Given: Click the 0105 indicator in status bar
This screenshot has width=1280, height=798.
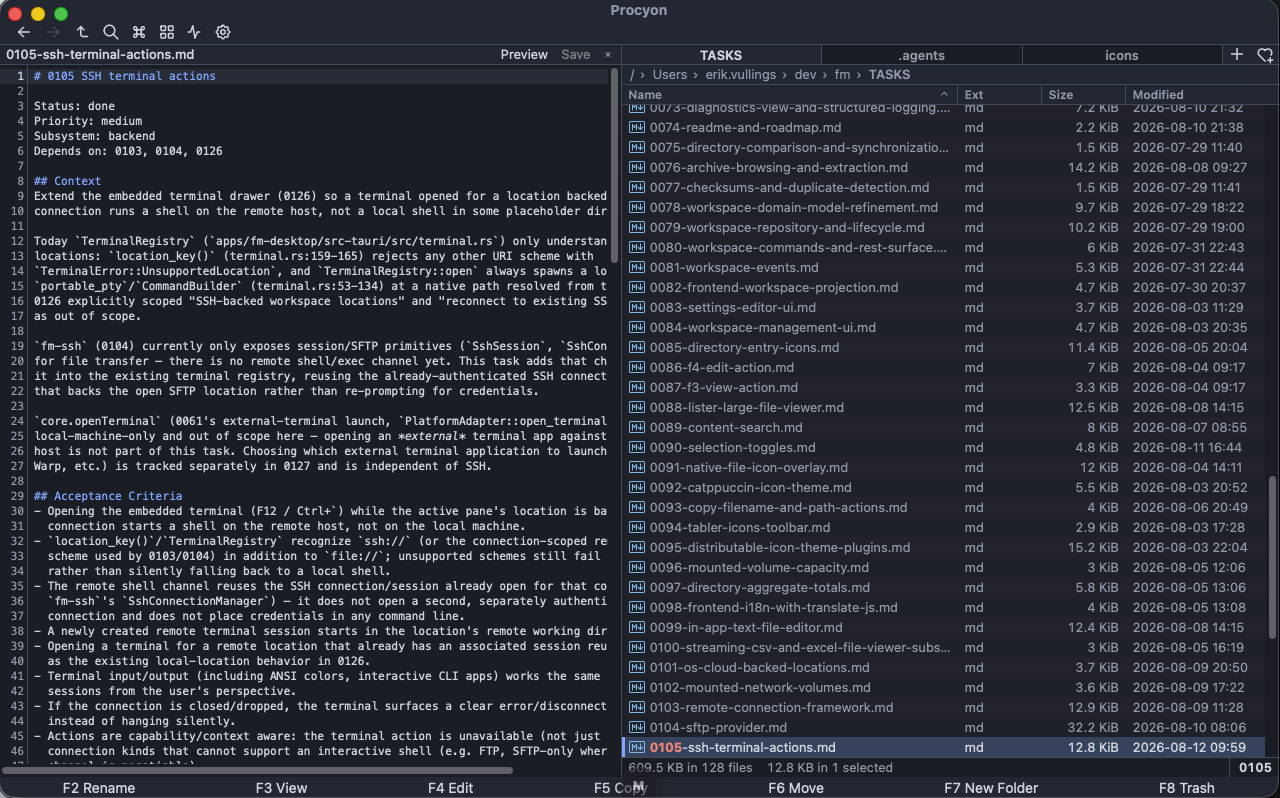Looking at the screenshot, I should click(1255, 767).
